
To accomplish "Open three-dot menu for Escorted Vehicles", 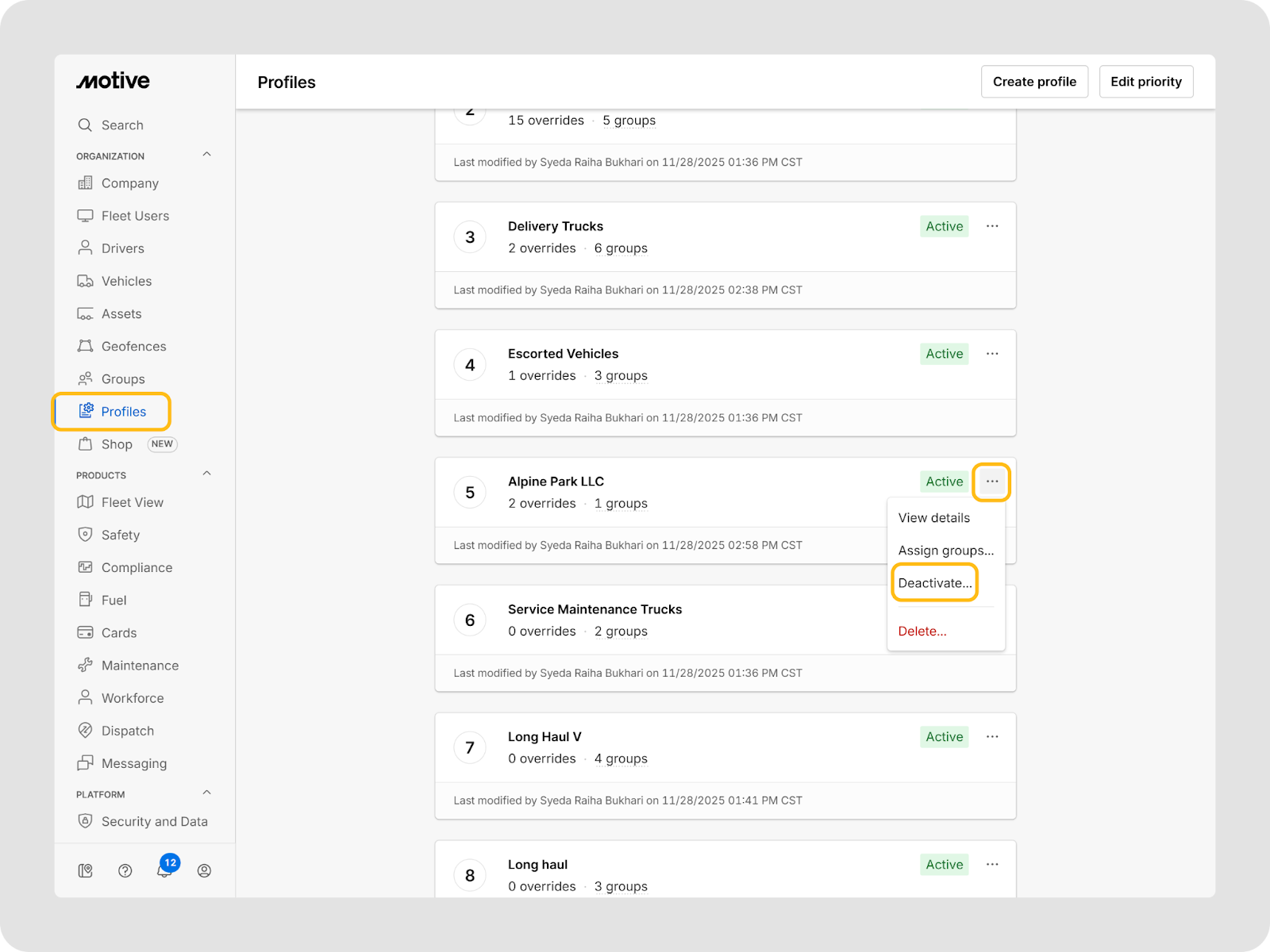I will [992, 354].
